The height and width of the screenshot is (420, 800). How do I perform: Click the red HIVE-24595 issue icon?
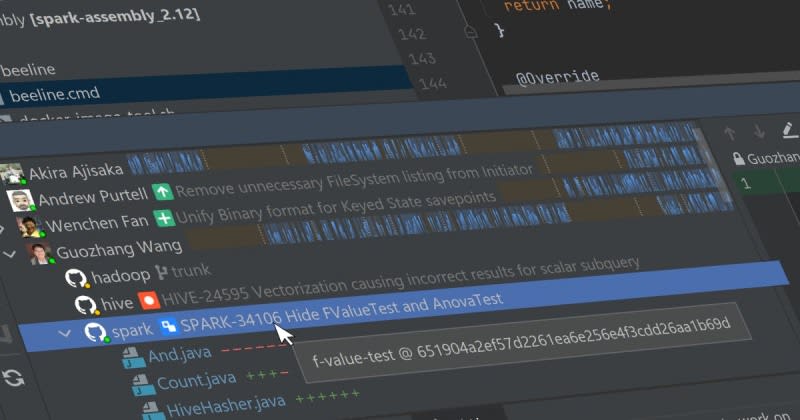tap(148, 300)
